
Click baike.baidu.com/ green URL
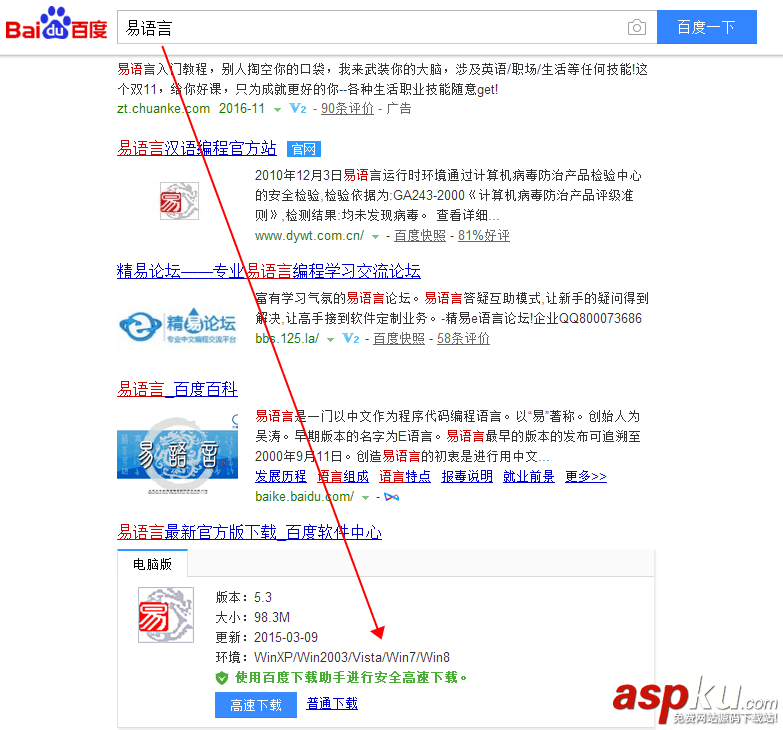tap(305, 497)
